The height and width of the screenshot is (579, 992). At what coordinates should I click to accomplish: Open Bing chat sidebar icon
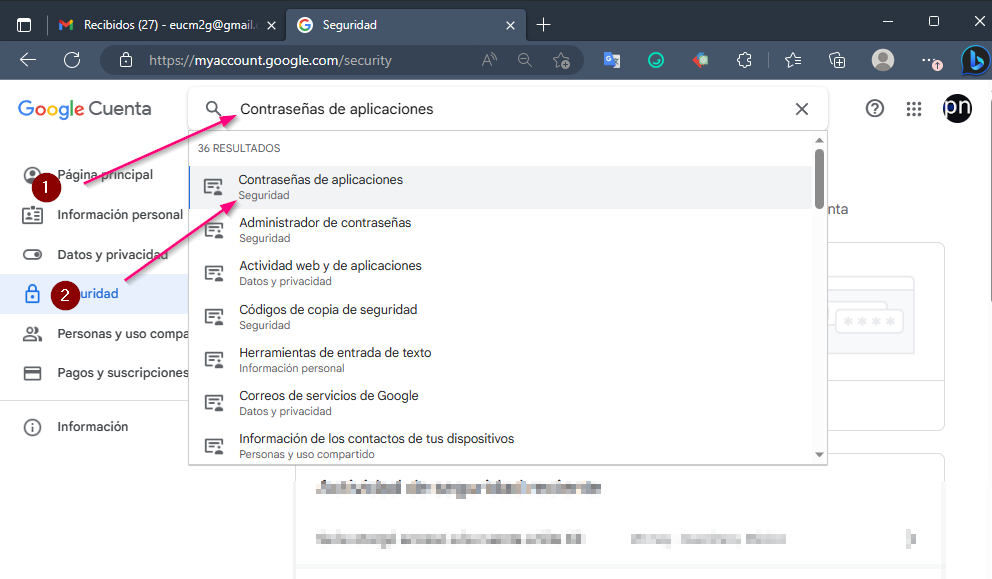pos(975,60)
